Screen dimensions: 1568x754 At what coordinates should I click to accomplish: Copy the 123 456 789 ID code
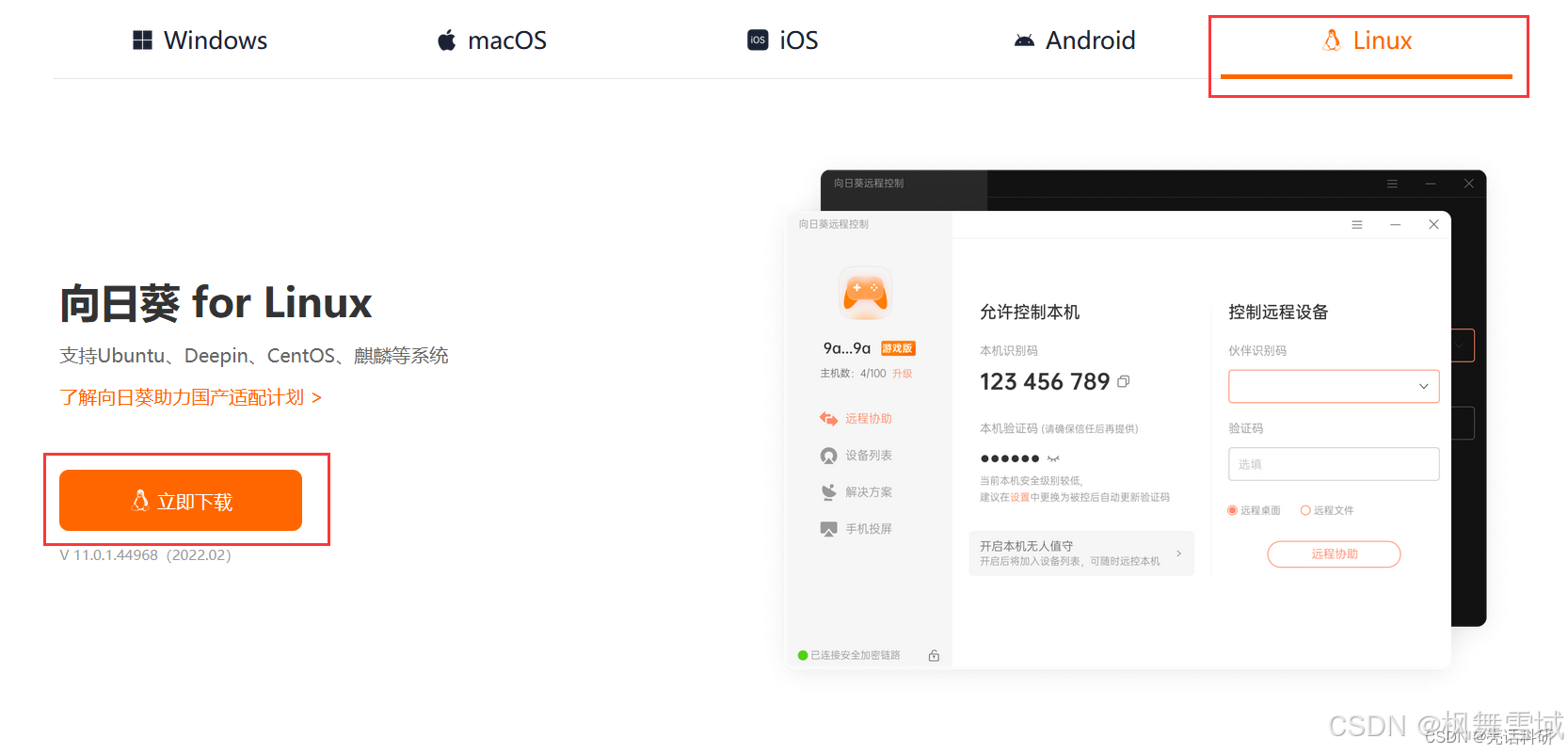click(1123, 381)
